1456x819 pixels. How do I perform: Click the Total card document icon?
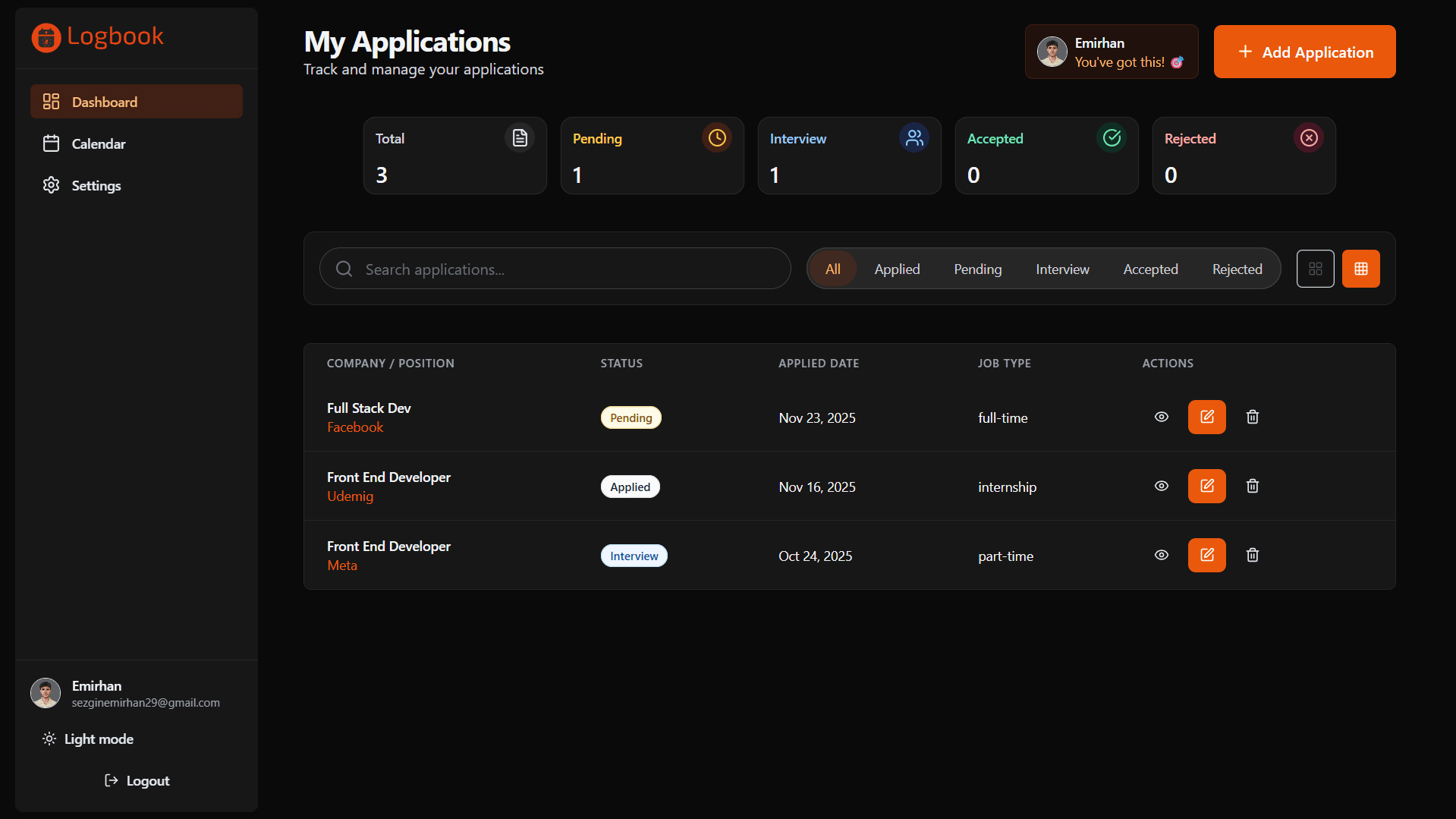coord(520,138)
